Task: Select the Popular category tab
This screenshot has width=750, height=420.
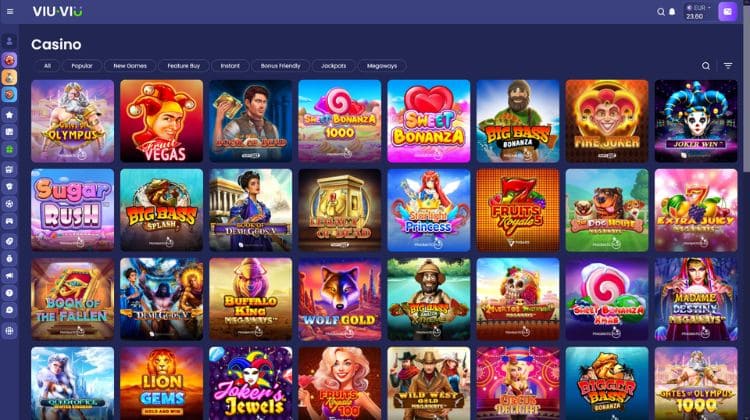Action: tap(82, 66)
